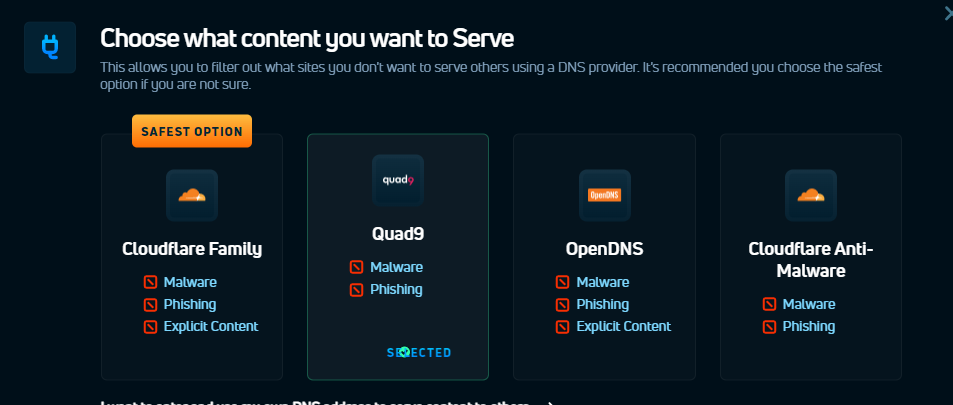The image size is (953, 405).
Task: Click the Explicit Content label in the OpenDNS card
Action: pyautogui.click(x=624, y=327)
